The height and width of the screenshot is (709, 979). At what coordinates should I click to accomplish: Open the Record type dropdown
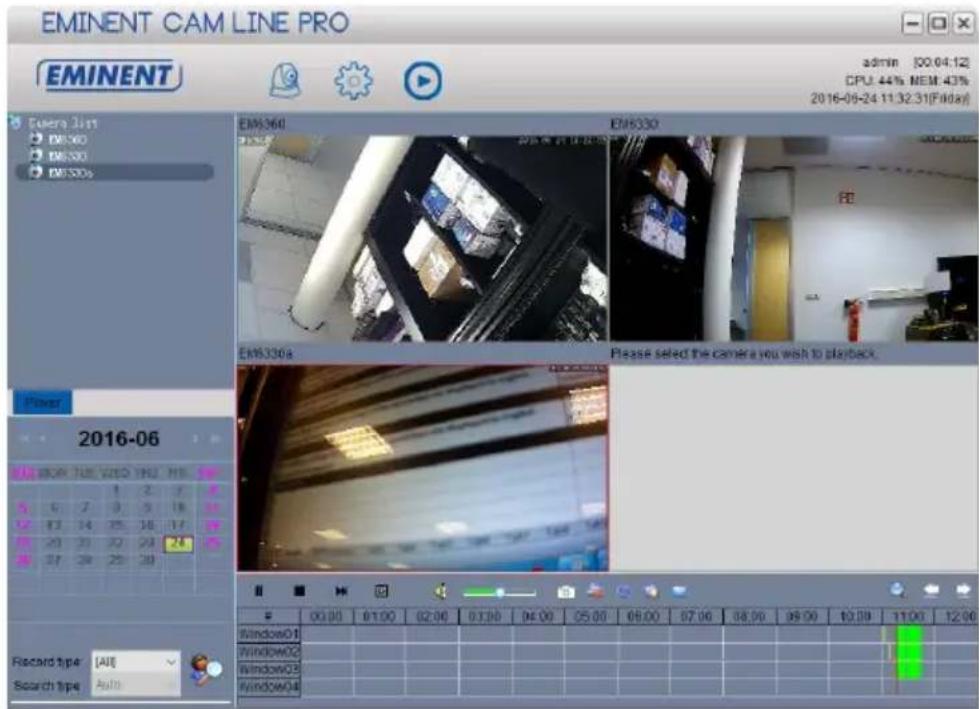136,662
